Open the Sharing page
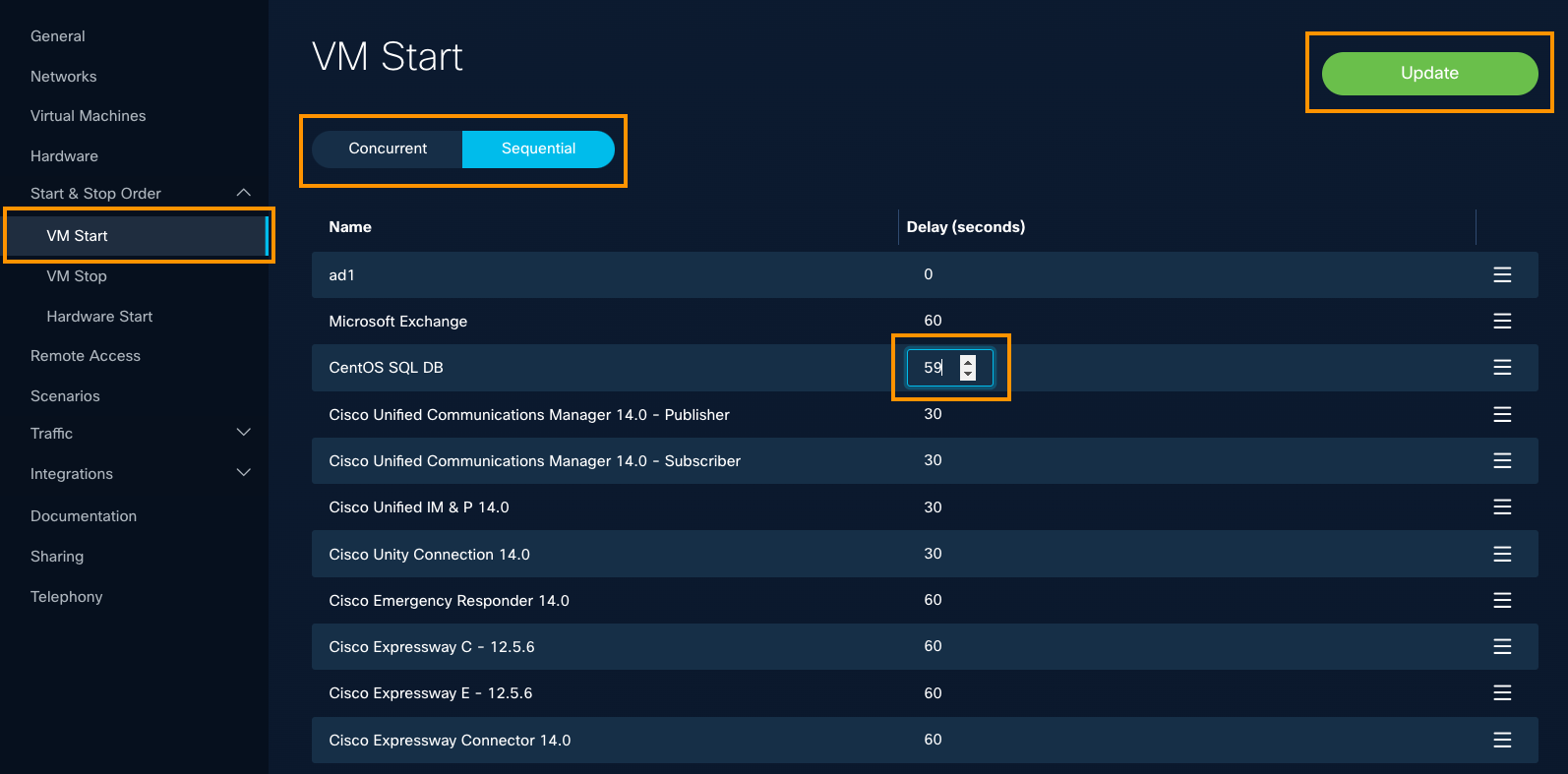 [57, 557]
